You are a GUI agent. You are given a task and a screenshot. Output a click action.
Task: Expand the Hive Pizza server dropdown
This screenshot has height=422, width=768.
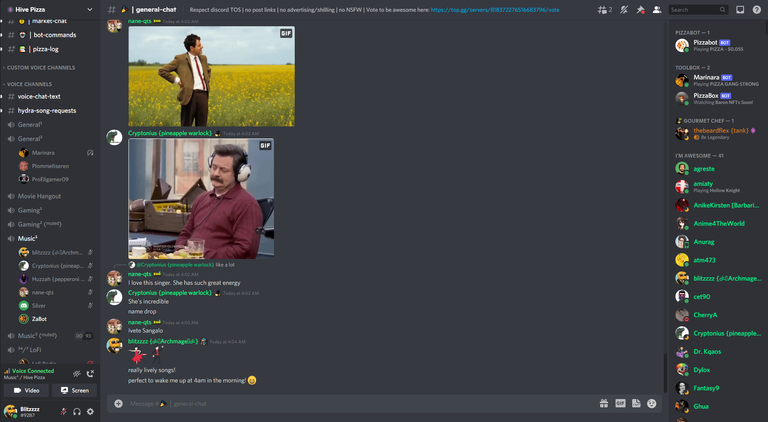[90, 10]
